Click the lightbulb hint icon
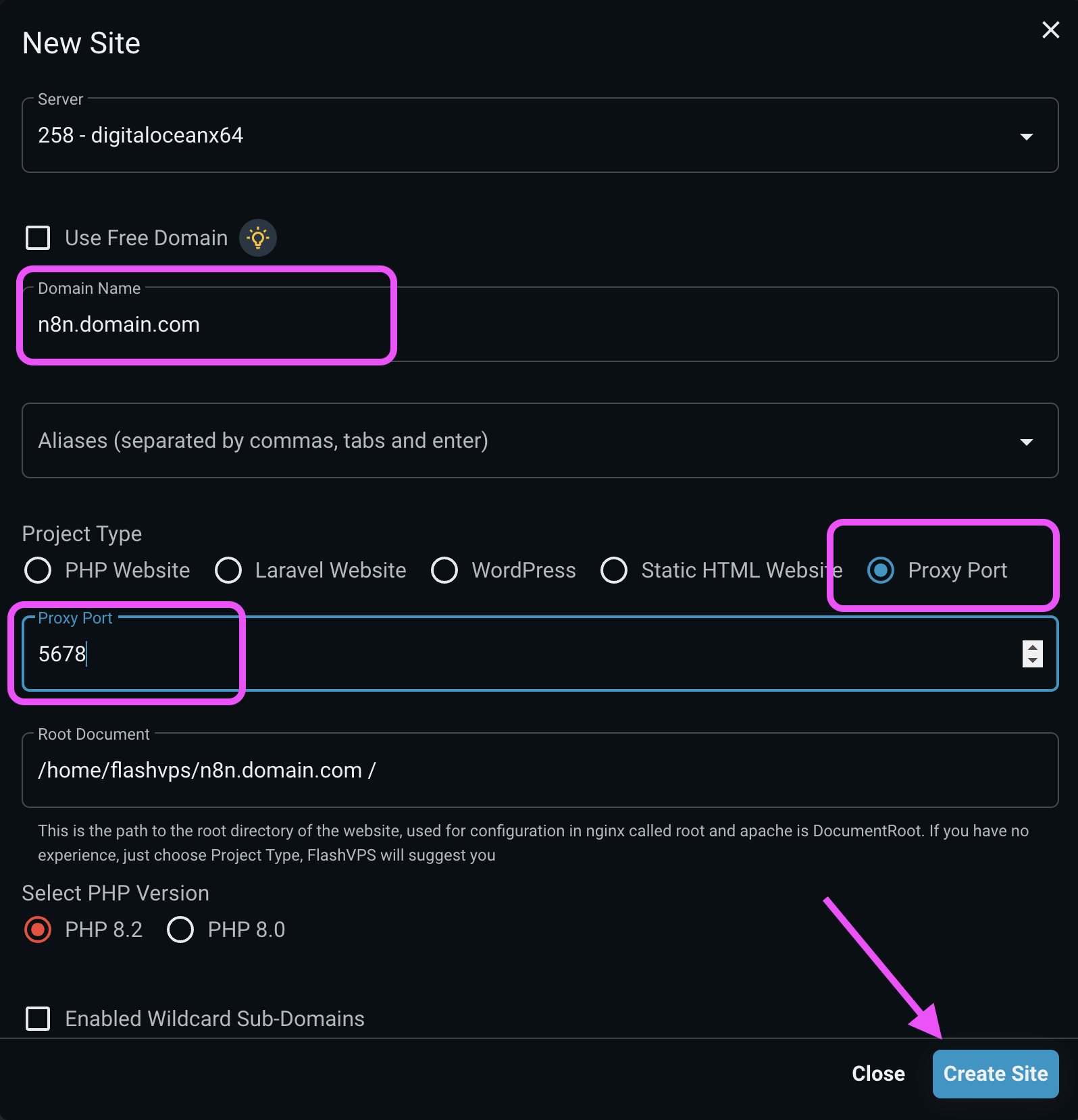1078x1120 pixels. (x=258, y=238)
